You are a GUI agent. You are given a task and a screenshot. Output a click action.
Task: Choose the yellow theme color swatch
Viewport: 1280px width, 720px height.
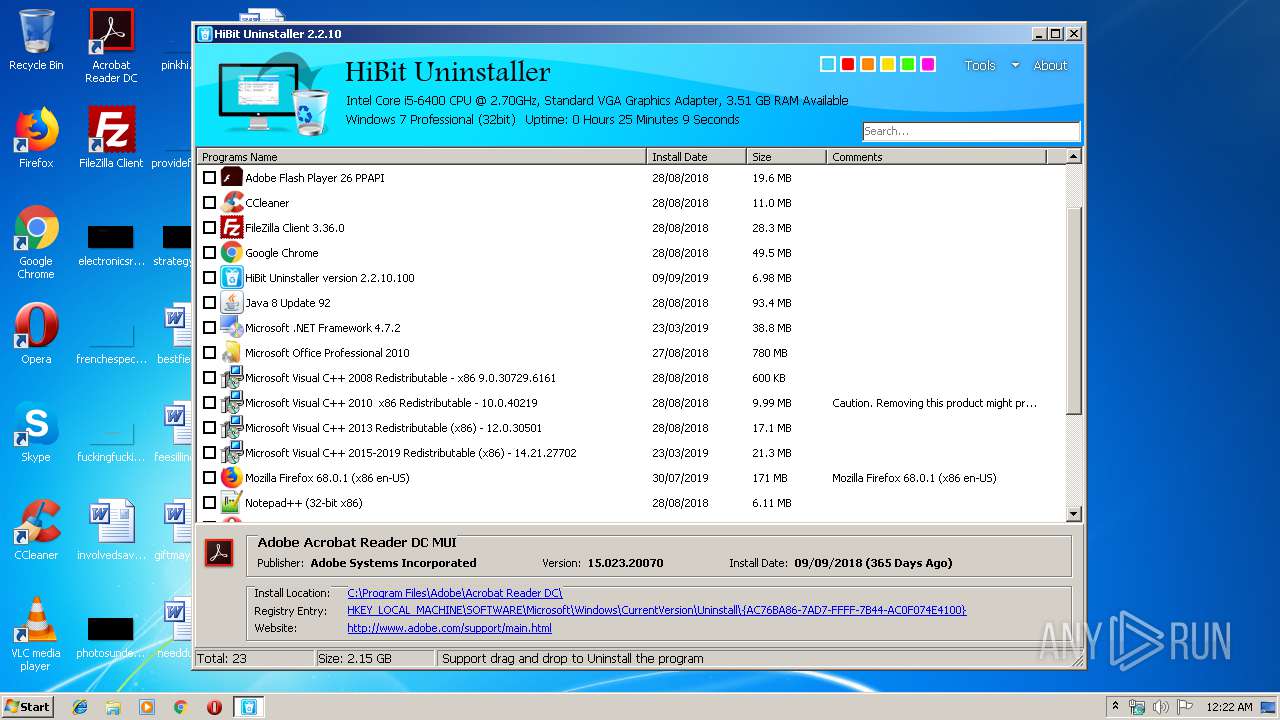[888, 64]
